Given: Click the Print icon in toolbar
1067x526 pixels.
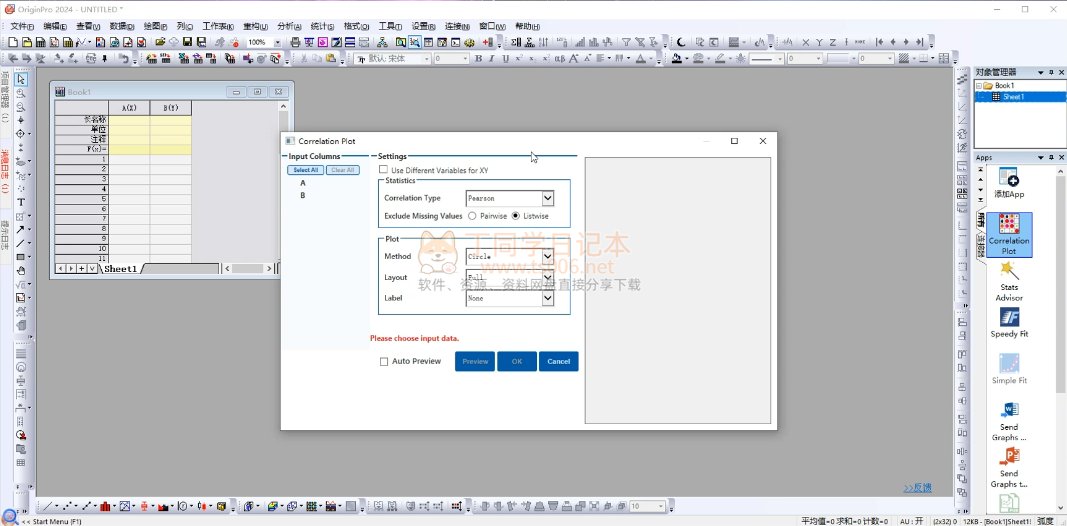Looking at the screenshot, I should pos(295,42).
